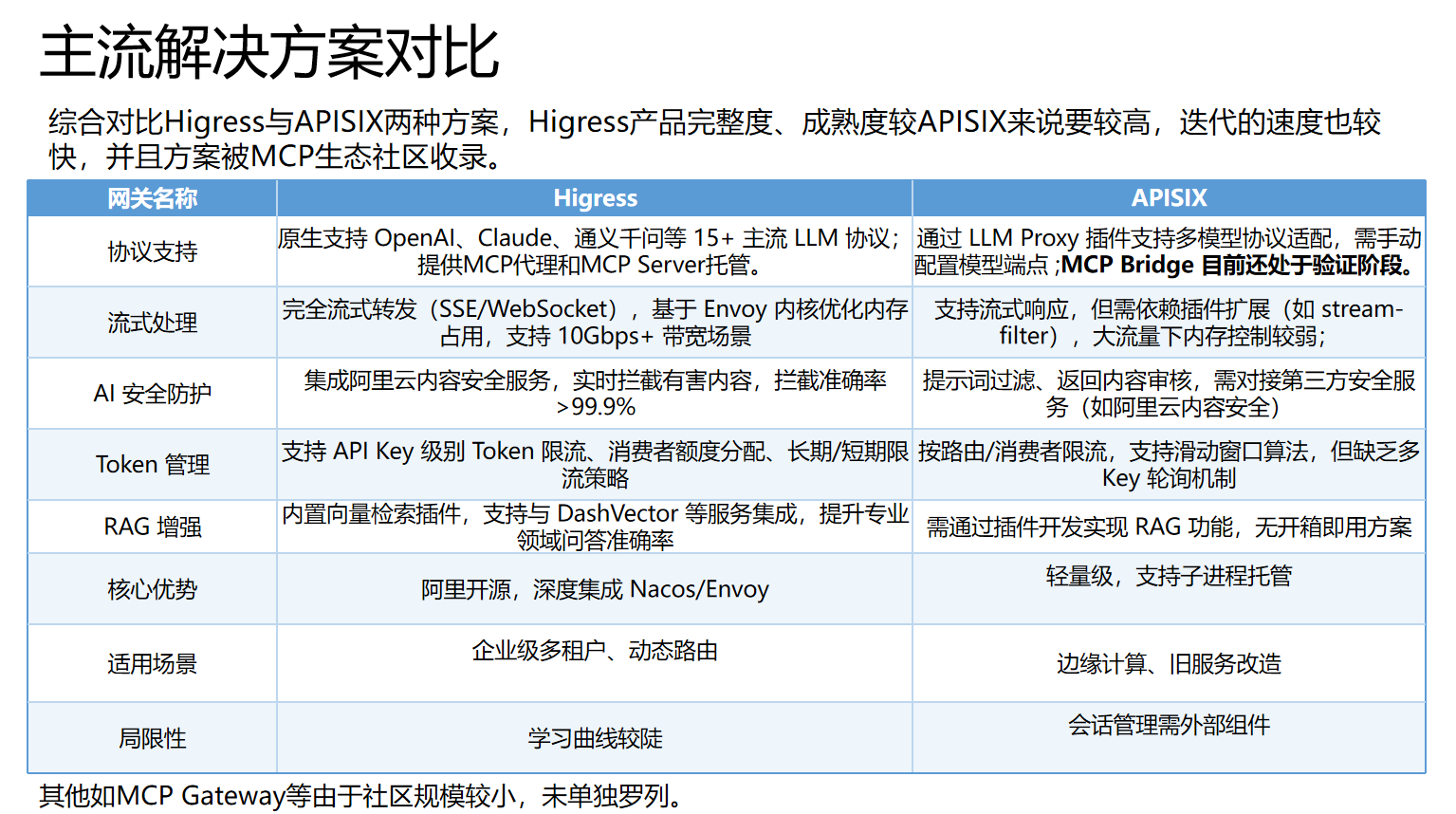The height and width of the screenshot is (814, 1456).
Task: Click the Higress column header
Action: (595, 198)
